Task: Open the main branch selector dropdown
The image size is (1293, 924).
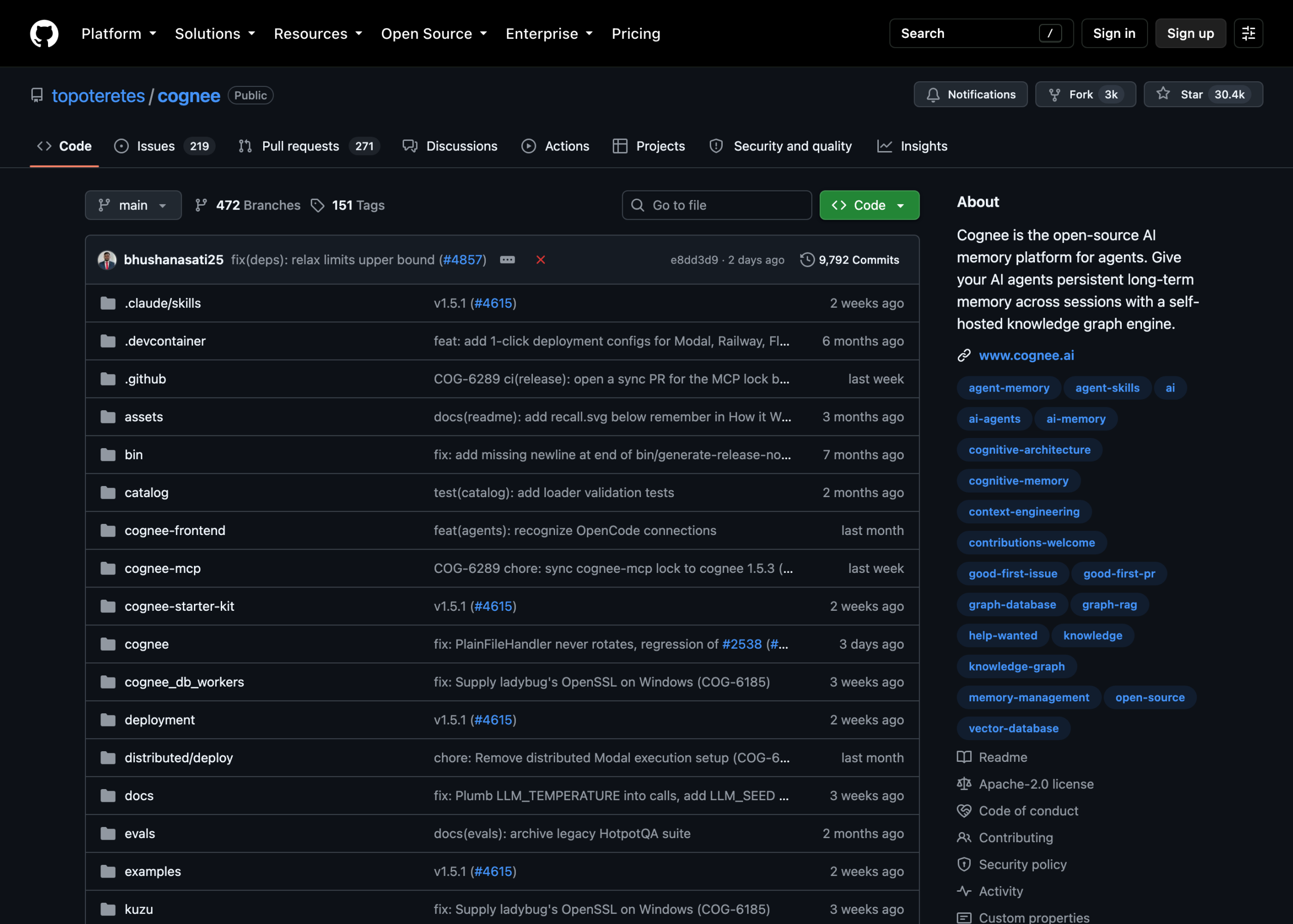Action: [133, 206]
